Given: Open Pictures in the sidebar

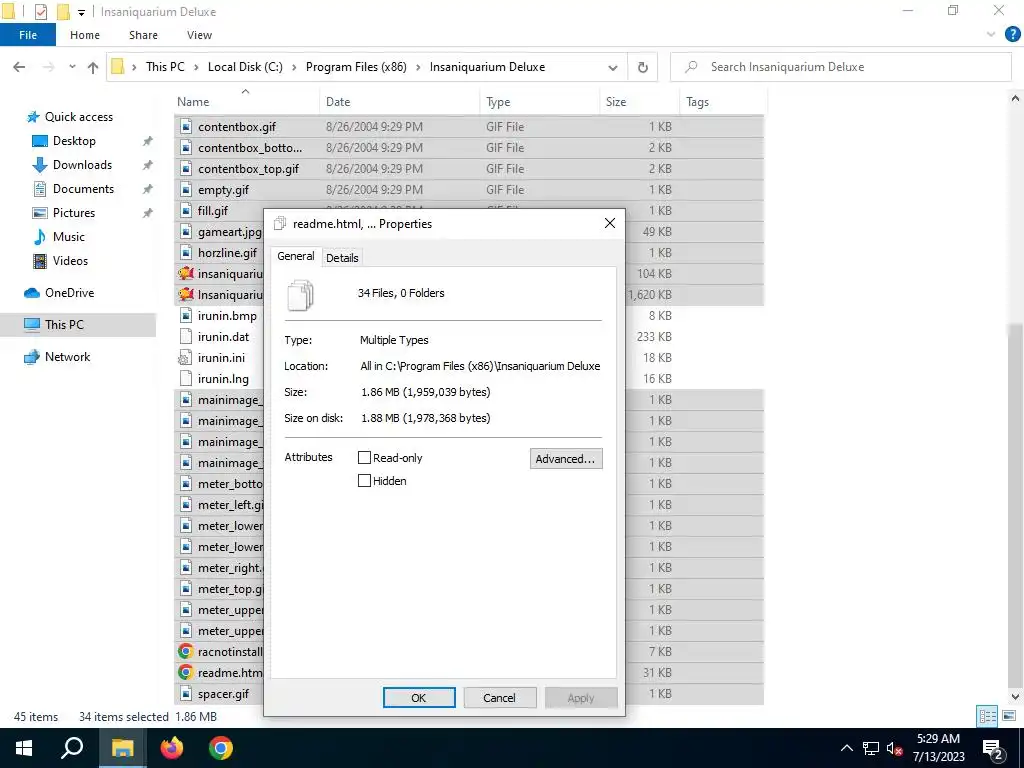Looking at the screenshot, I should pos(73,213).
